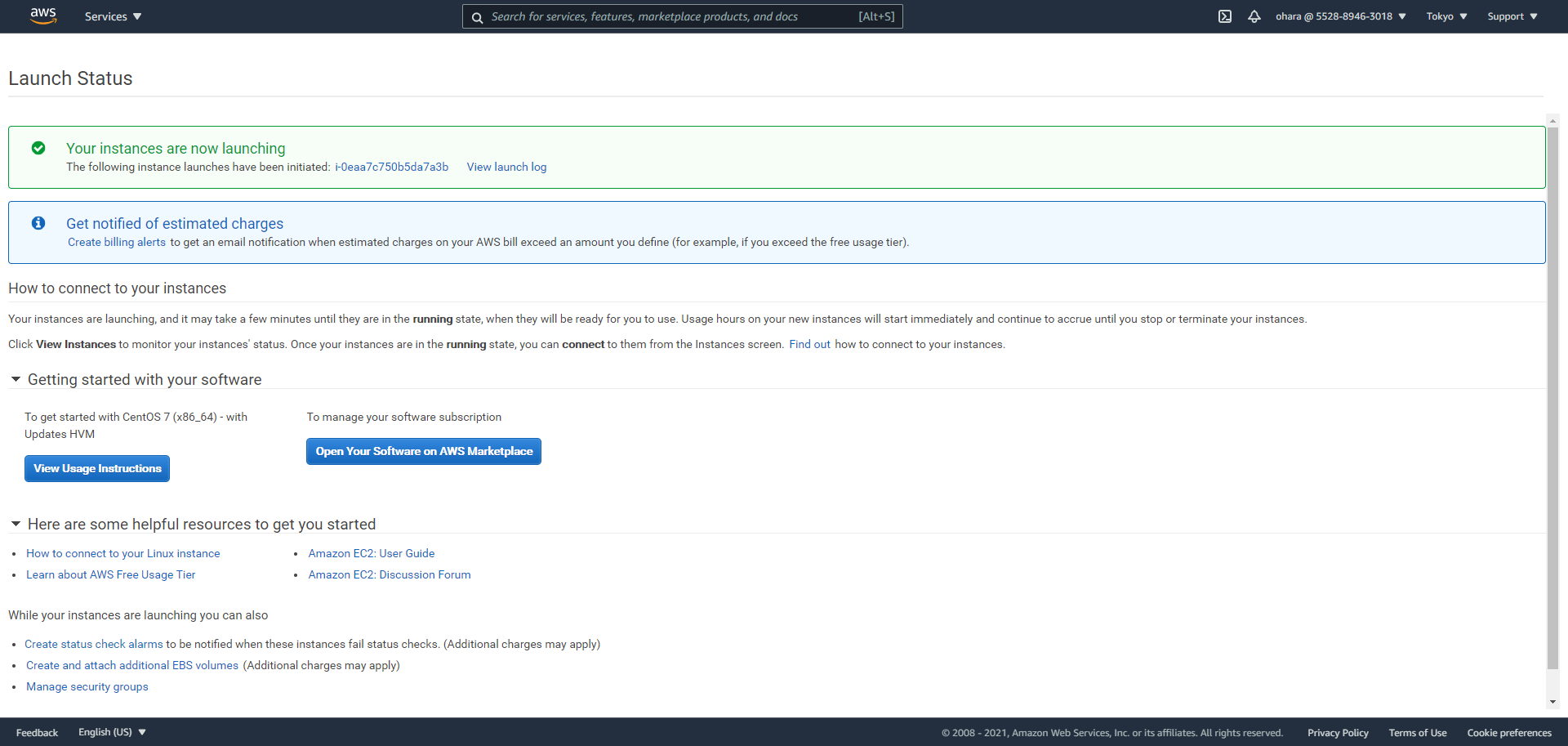Click Open Your Software on AWS Marketplace
The width and height of the screenshot is (1568, 746).
[424, 451]
